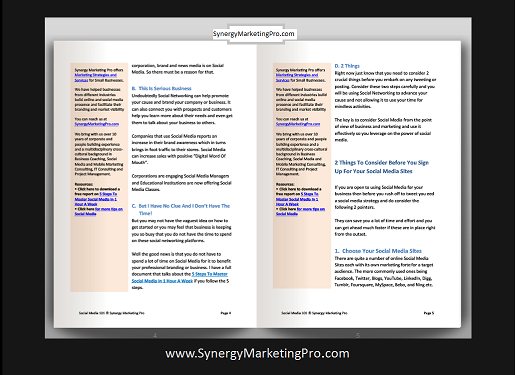Open the 5 Steps sidebar link on page 4

(96, 199)
